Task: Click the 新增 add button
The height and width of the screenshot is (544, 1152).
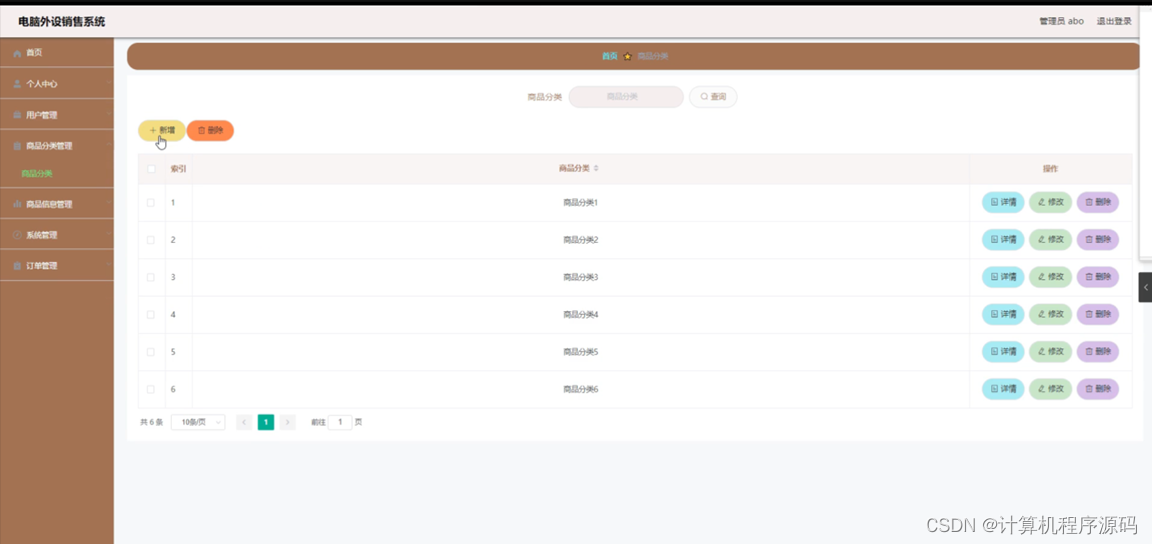Action: coord(162,130)
